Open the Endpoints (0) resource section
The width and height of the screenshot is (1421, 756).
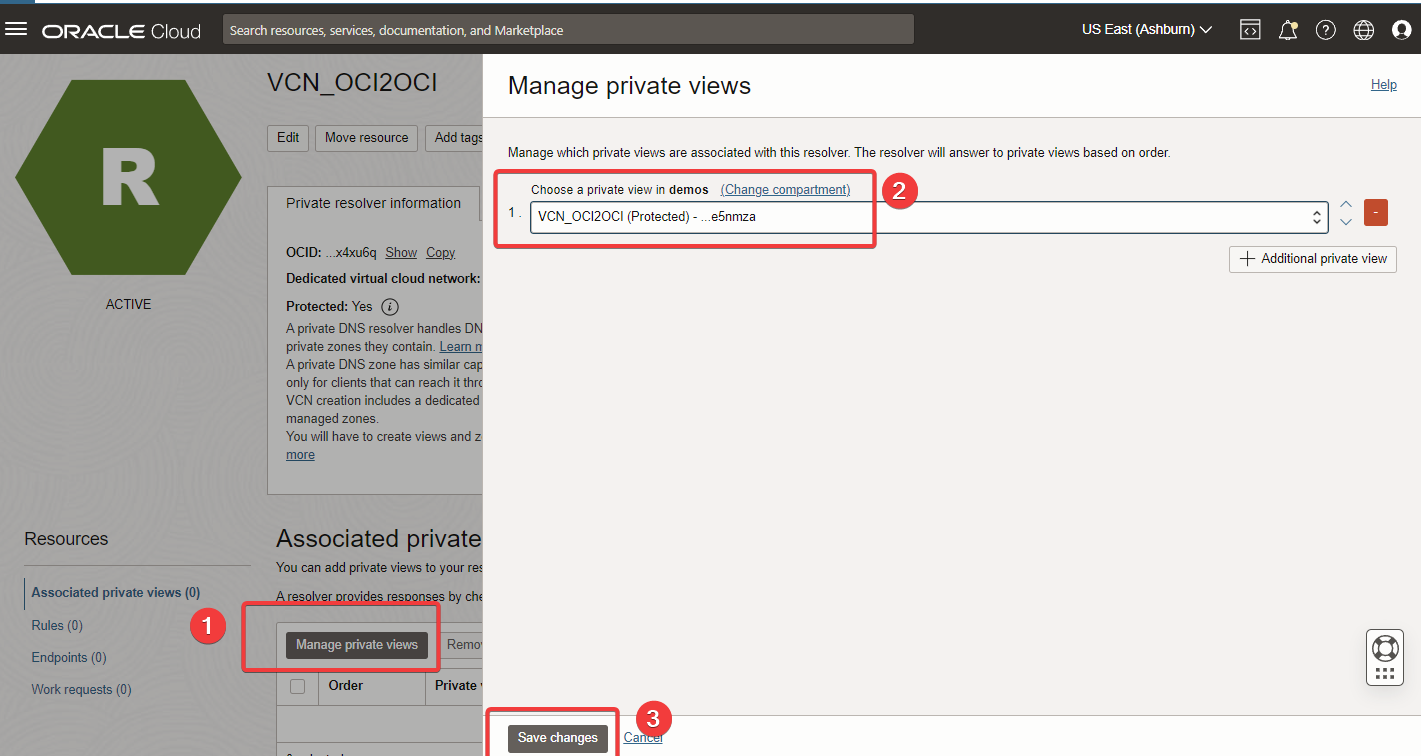pos(69,657)
